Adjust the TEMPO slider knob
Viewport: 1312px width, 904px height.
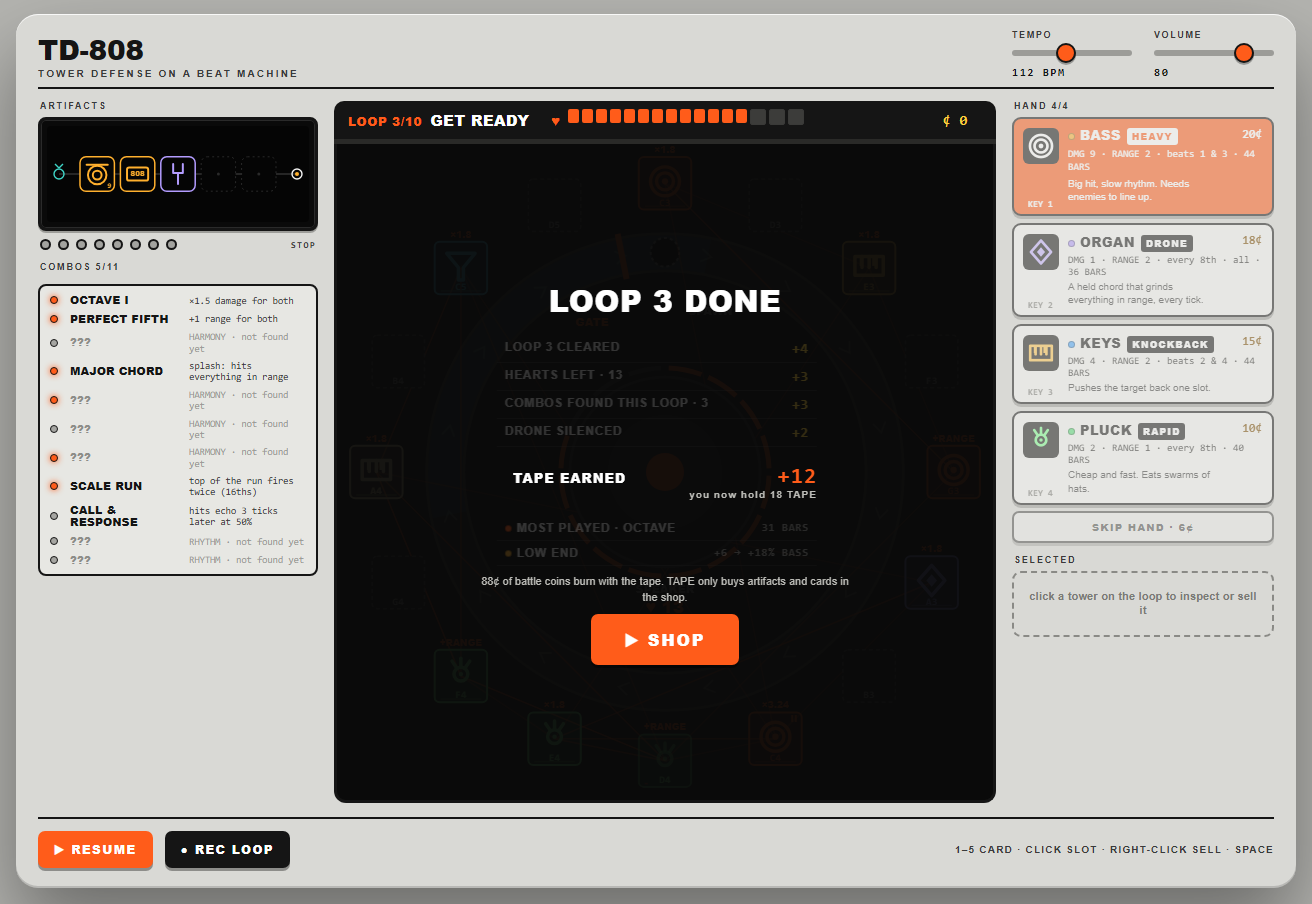[x=1066, y=53]
